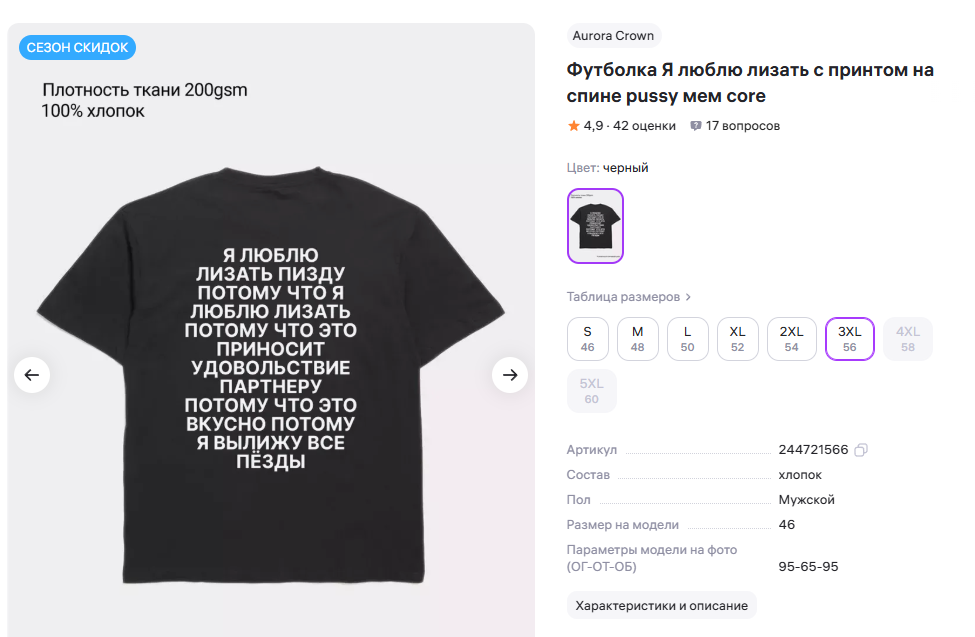Image resolution: width=975 pixels, height=637 pixels.
Task: Go to the next product photo
Action: [x=510, y=375]
